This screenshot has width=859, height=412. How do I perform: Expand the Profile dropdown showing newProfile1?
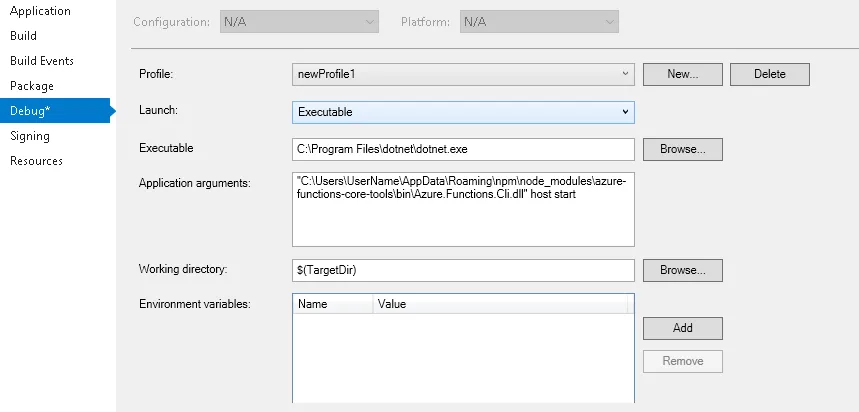point(463,74)
